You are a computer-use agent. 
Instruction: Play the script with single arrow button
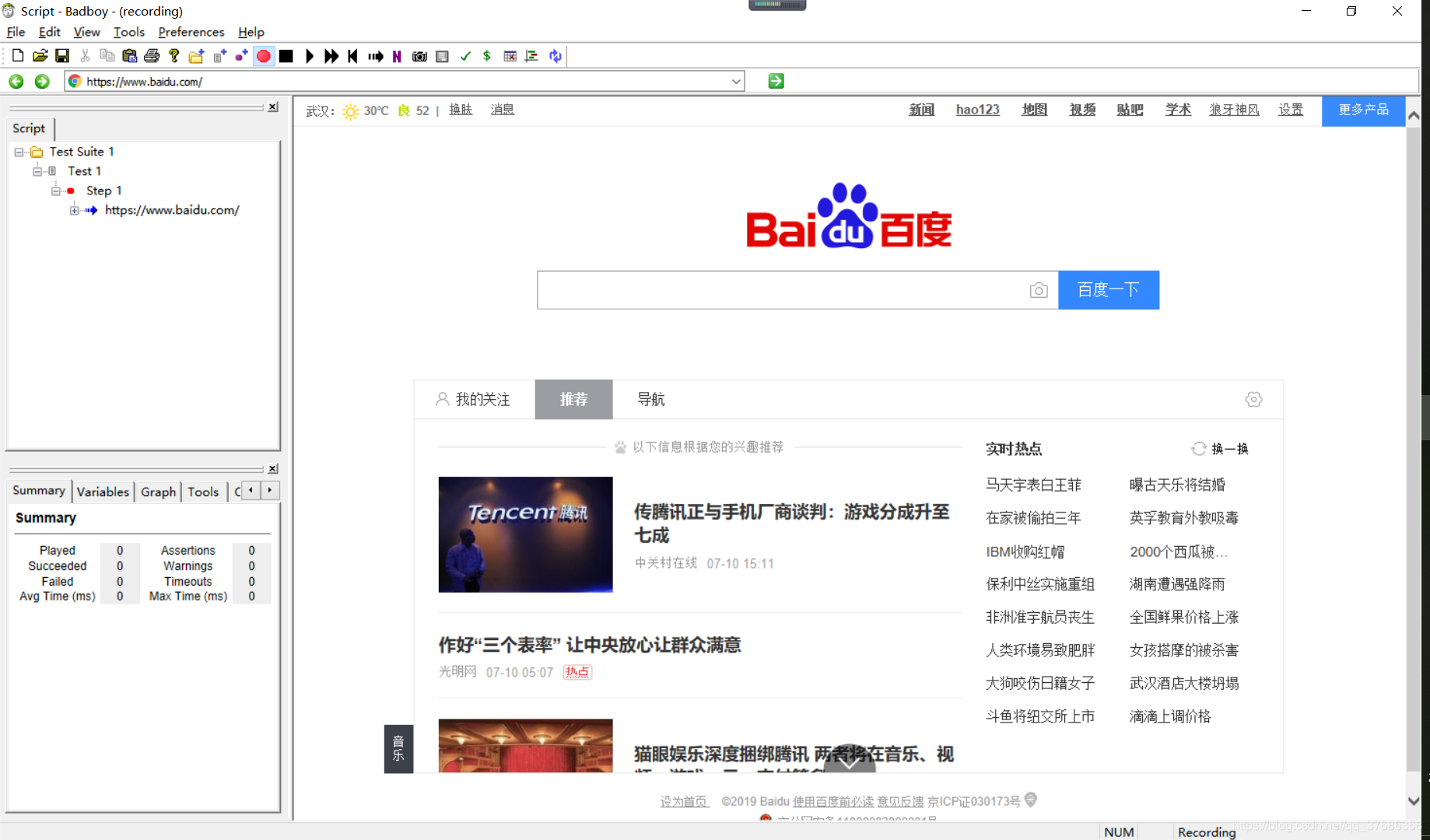(x=309, y=56)
